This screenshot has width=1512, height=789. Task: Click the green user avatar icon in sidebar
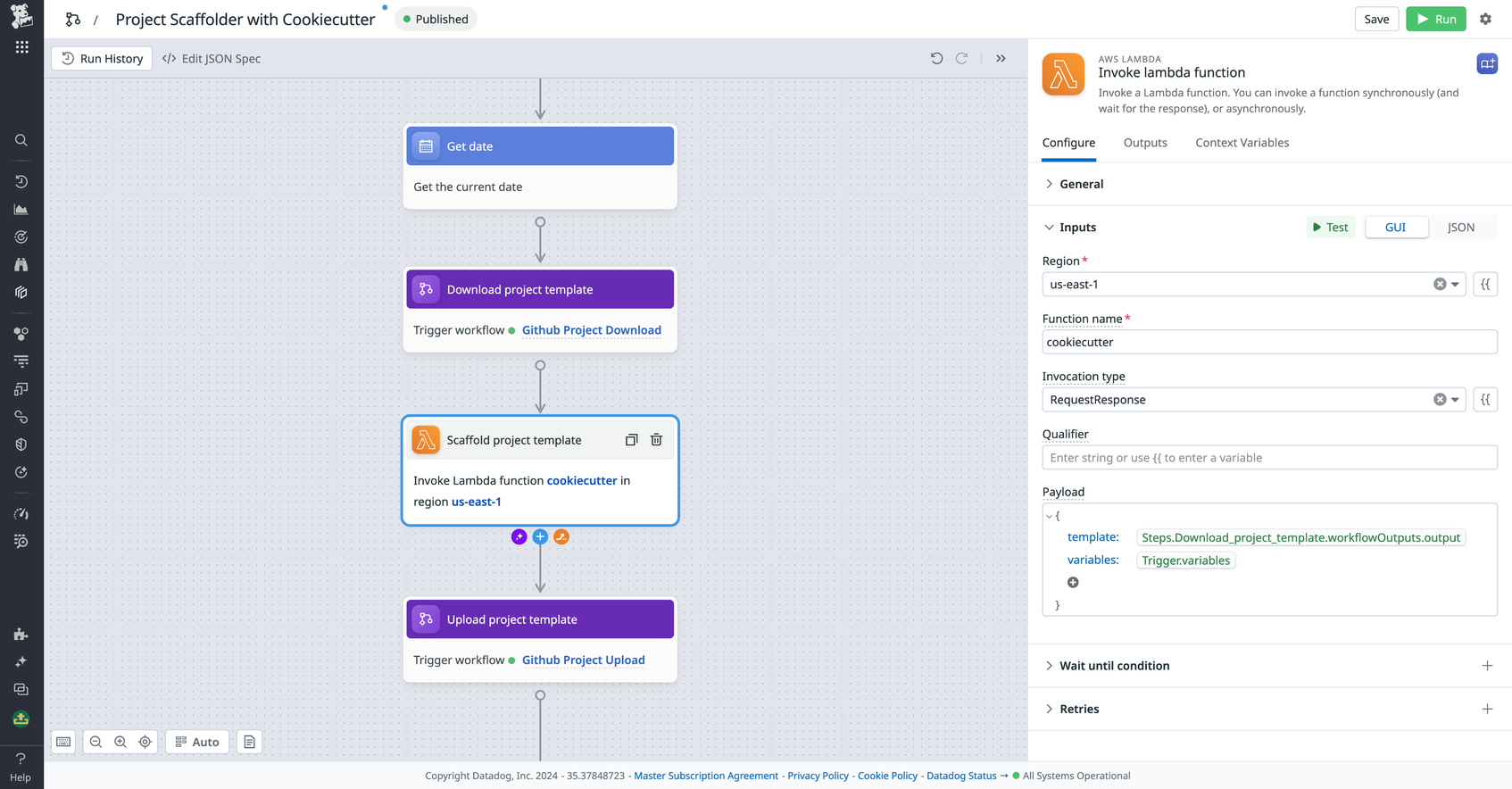[21, 718]
